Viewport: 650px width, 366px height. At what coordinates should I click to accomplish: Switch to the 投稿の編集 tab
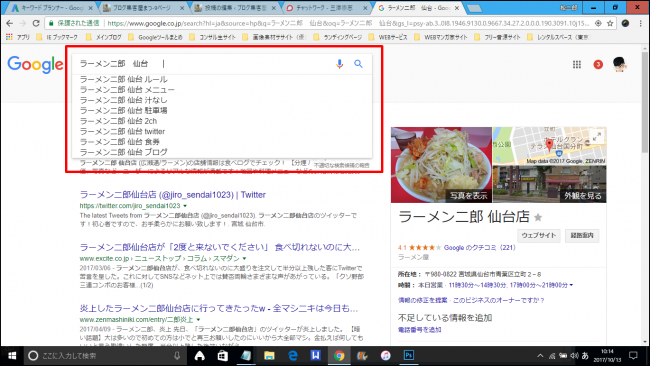[236, 8]
